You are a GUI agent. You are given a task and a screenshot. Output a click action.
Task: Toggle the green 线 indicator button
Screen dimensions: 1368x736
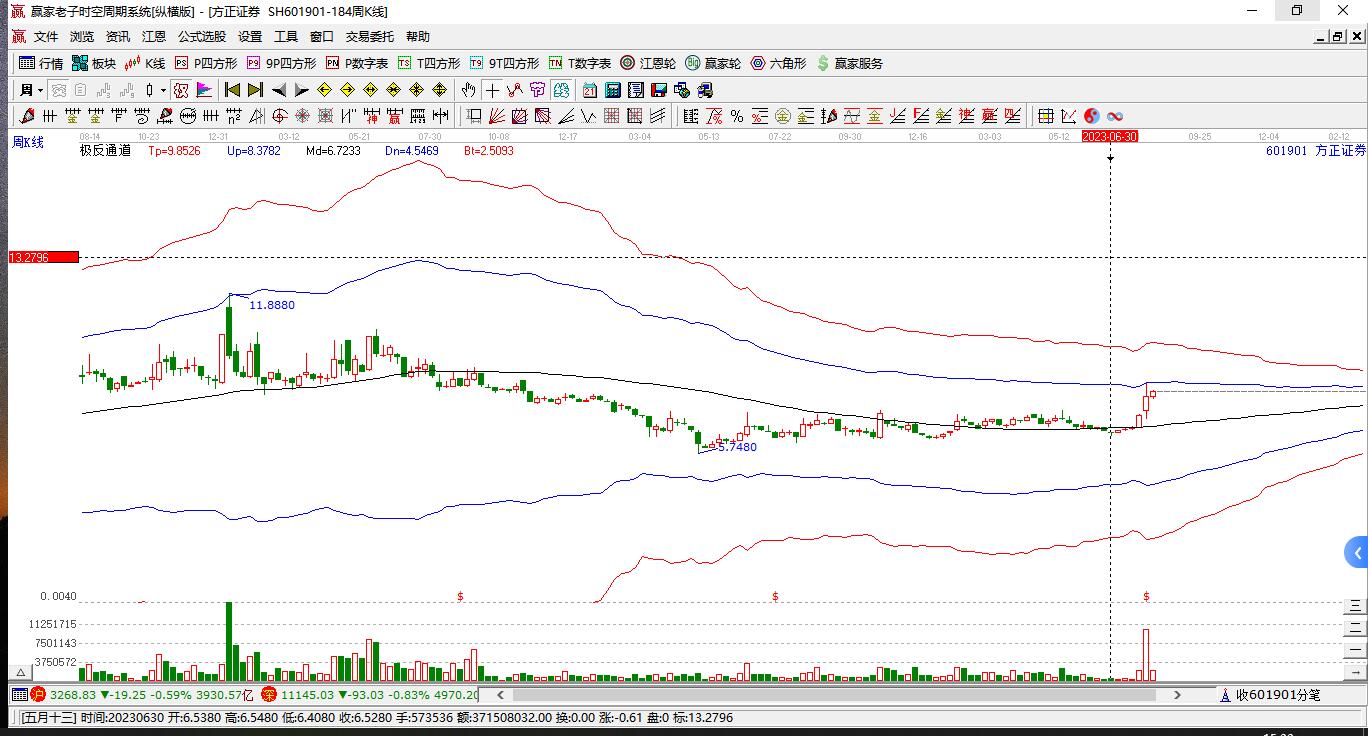pyautogui.click(x=561, y=90)
